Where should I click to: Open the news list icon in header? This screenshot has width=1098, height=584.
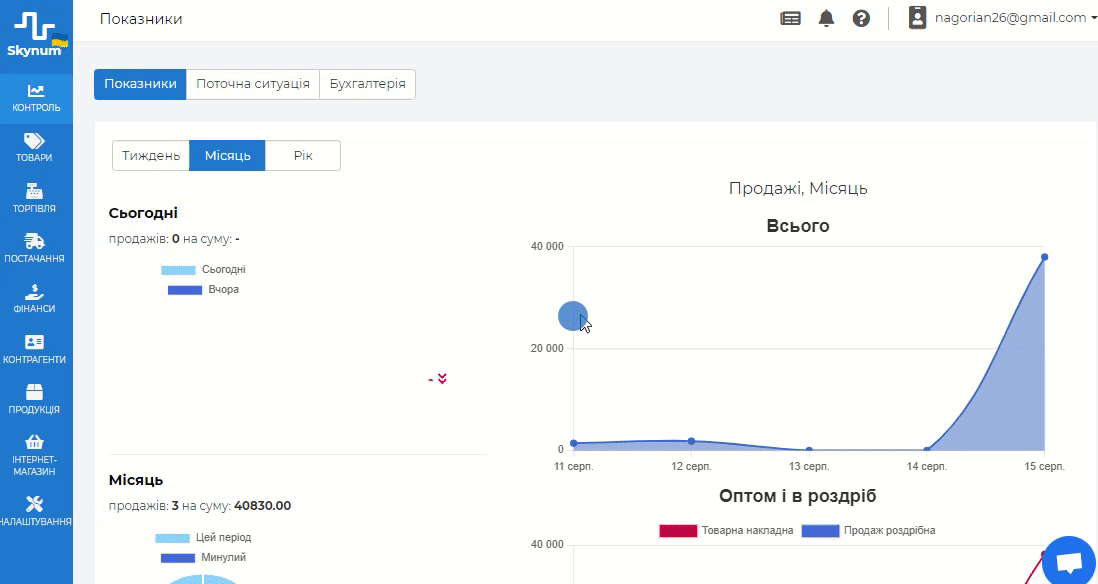click(791, 19)
